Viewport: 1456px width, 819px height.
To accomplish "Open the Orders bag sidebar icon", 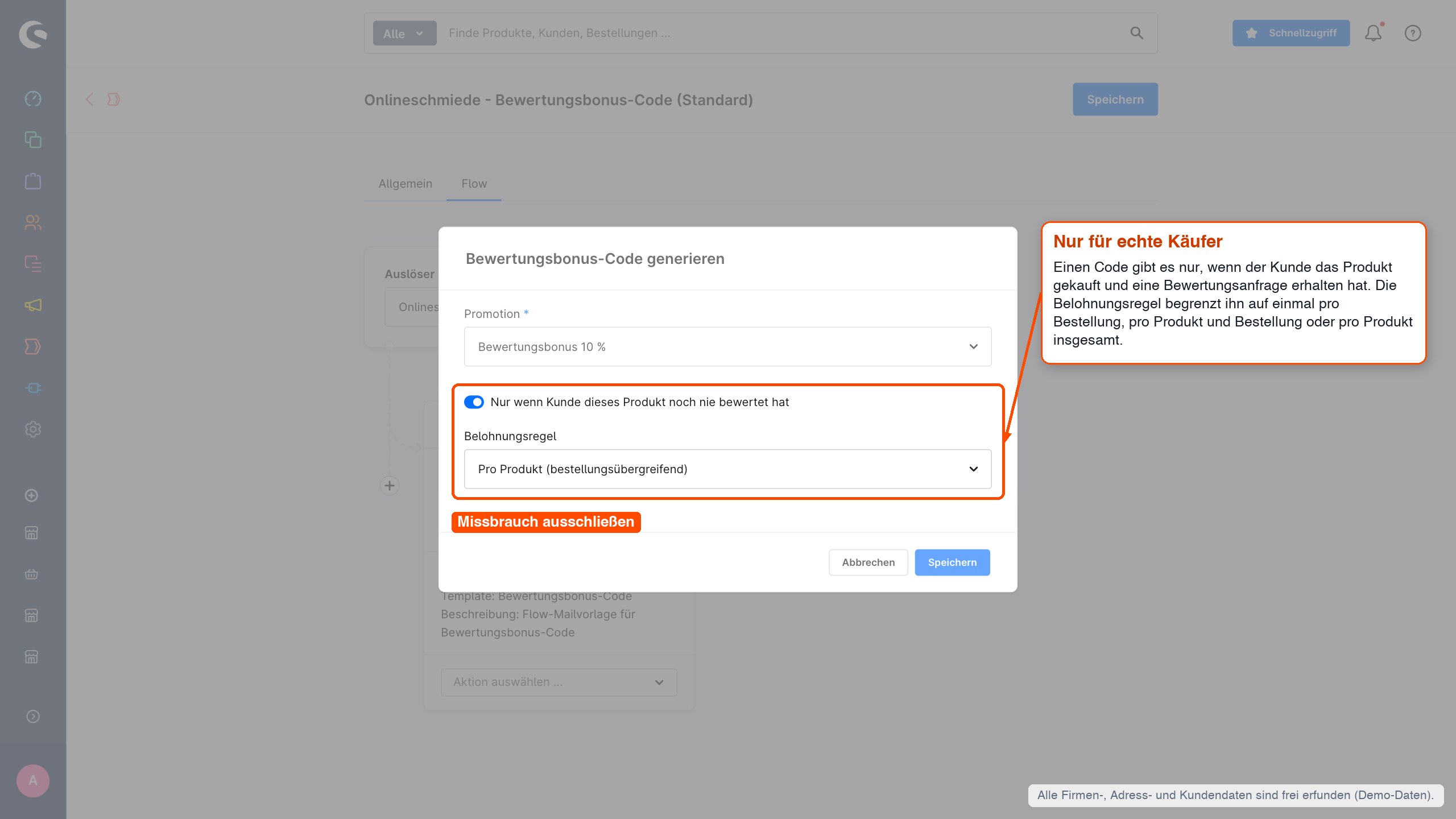I will [x=33, y=181].
